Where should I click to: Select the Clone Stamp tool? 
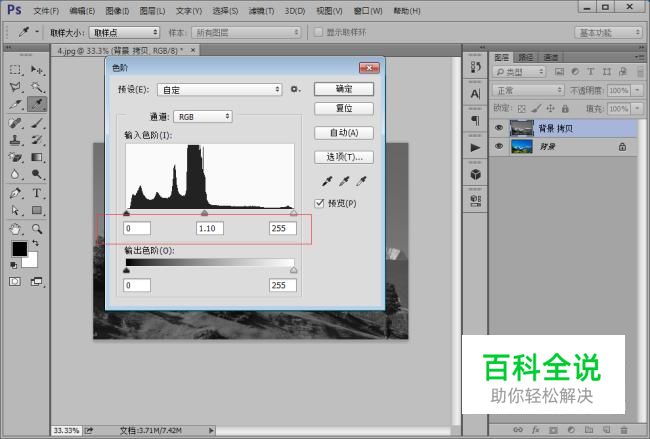[x=15, y=140]
